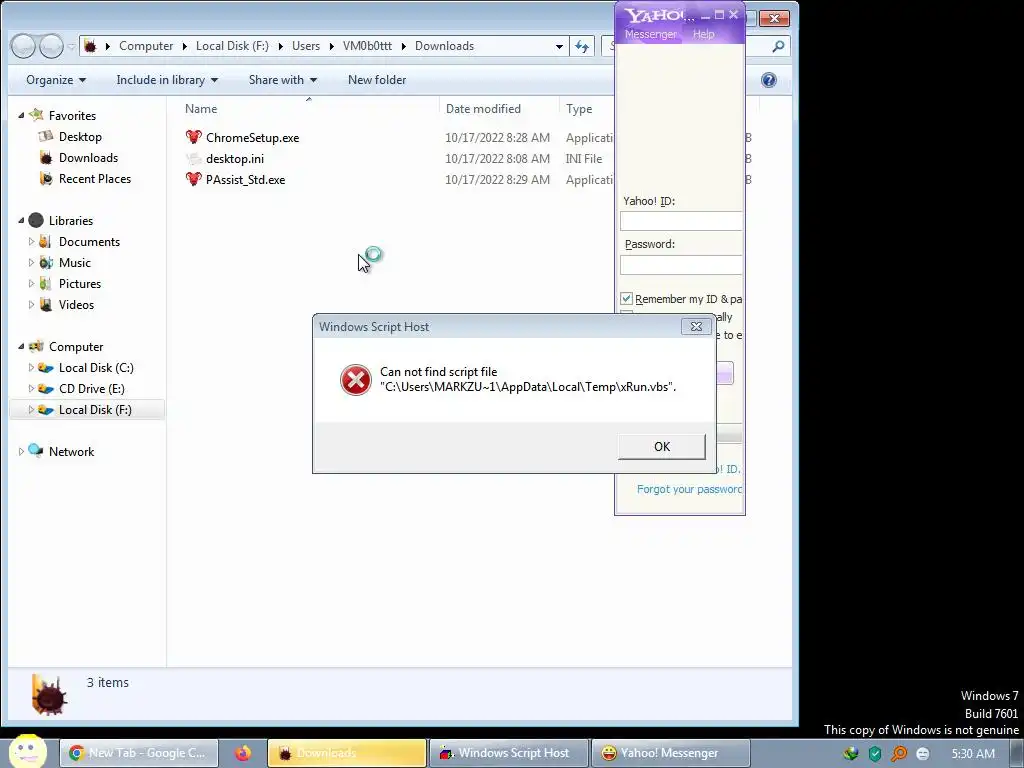Click New folder toolbar button
The image size is (1024, 768).
pyautogui.click(x=377, y=80)
